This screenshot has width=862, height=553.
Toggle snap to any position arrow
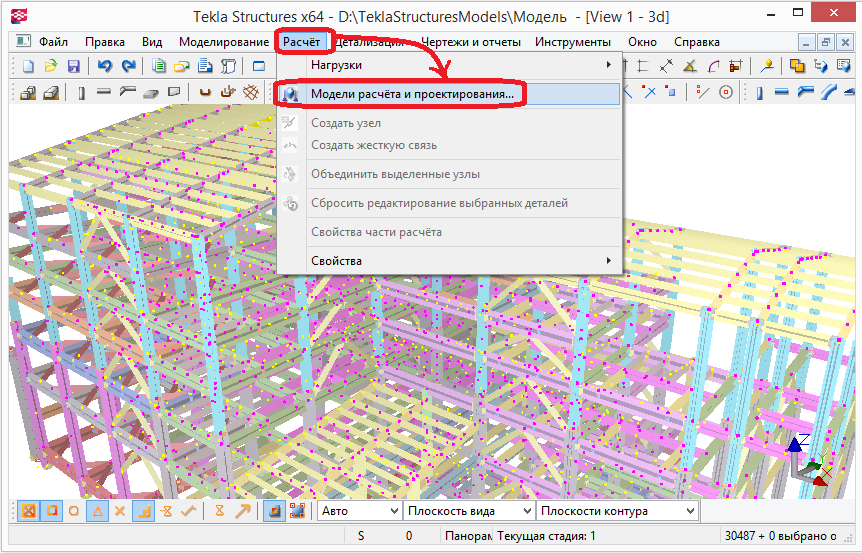[x=242, y=511]
